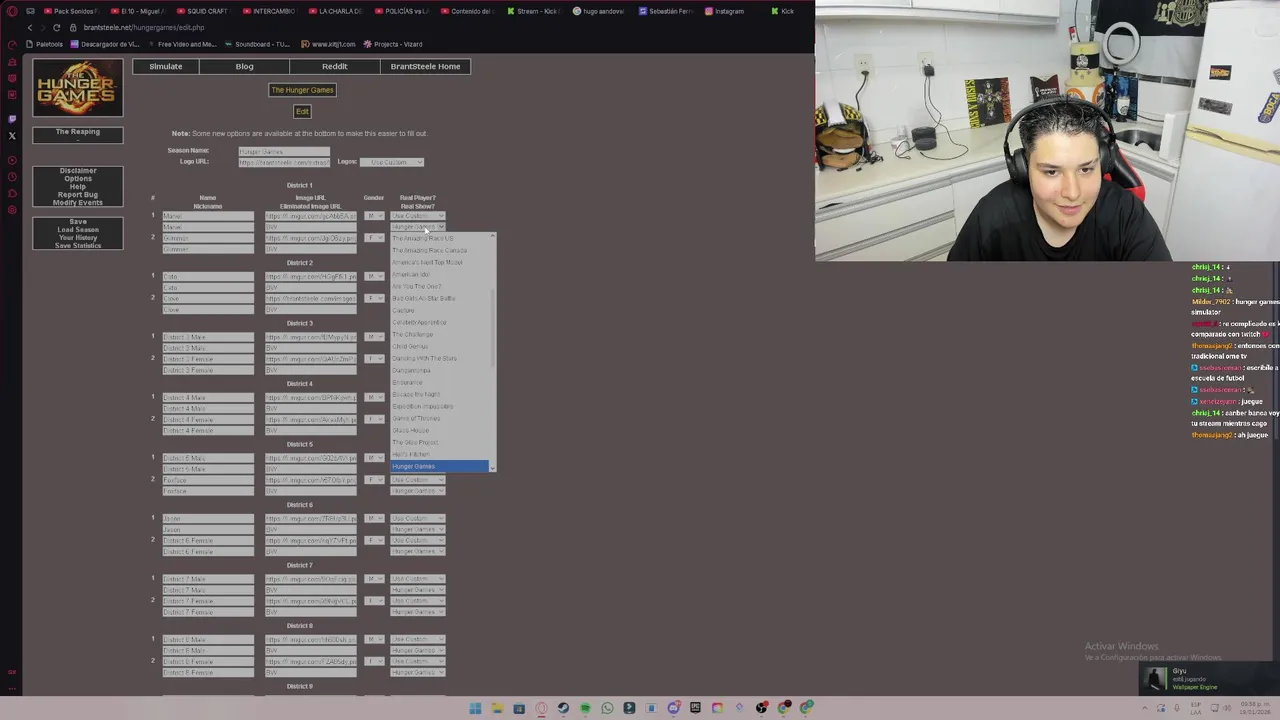The image size is (1280, 720).
Task: Select Hunger Games in the open dropdown list
Action: pos(439,467)
